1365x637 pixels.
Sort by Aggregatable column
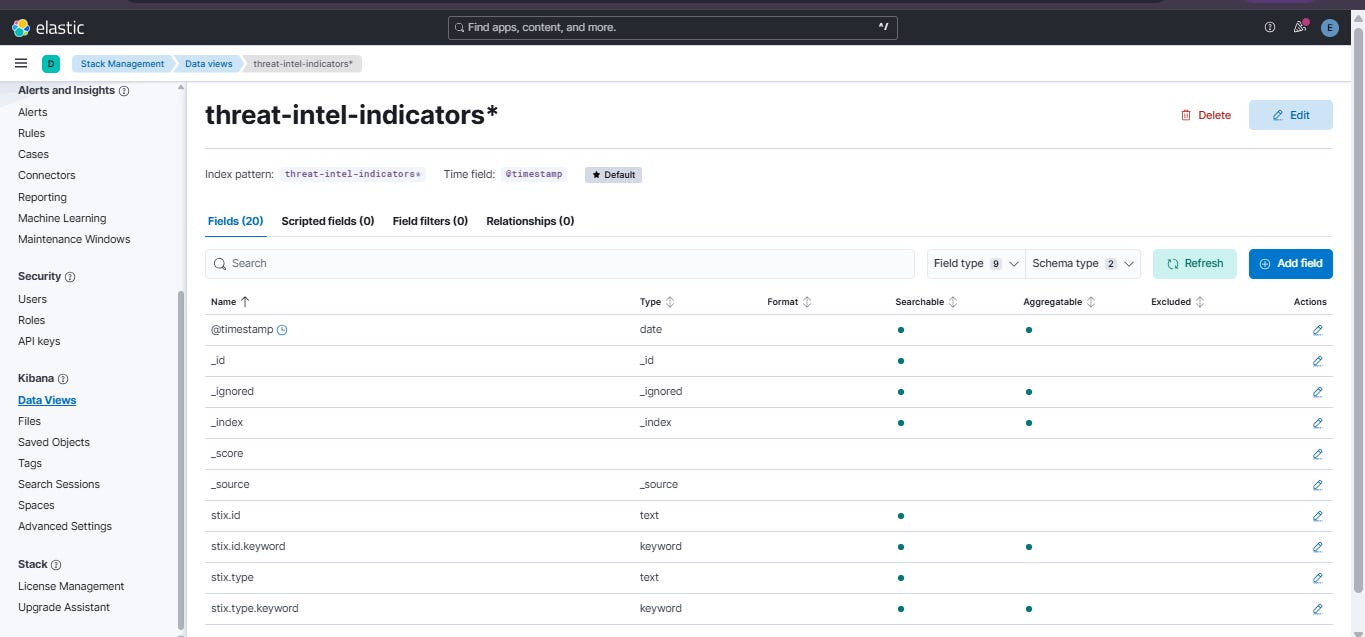point(1059,302)
